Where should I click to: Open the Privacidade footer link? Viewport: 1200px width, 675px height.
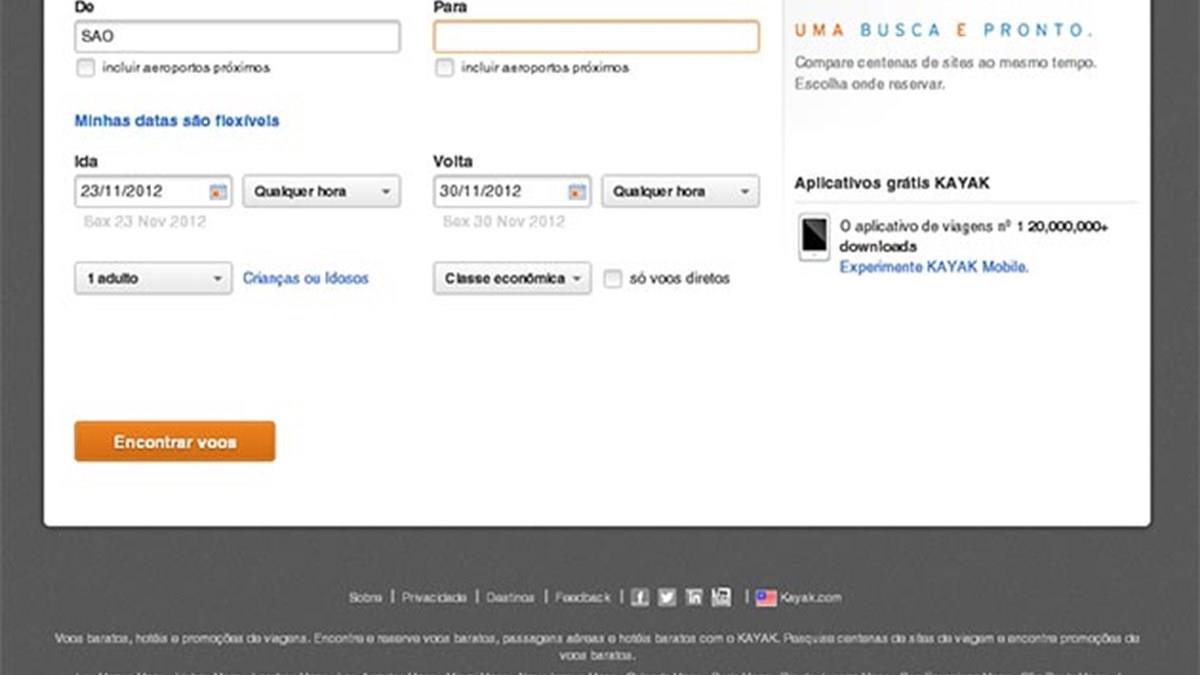tap(434, 598)
